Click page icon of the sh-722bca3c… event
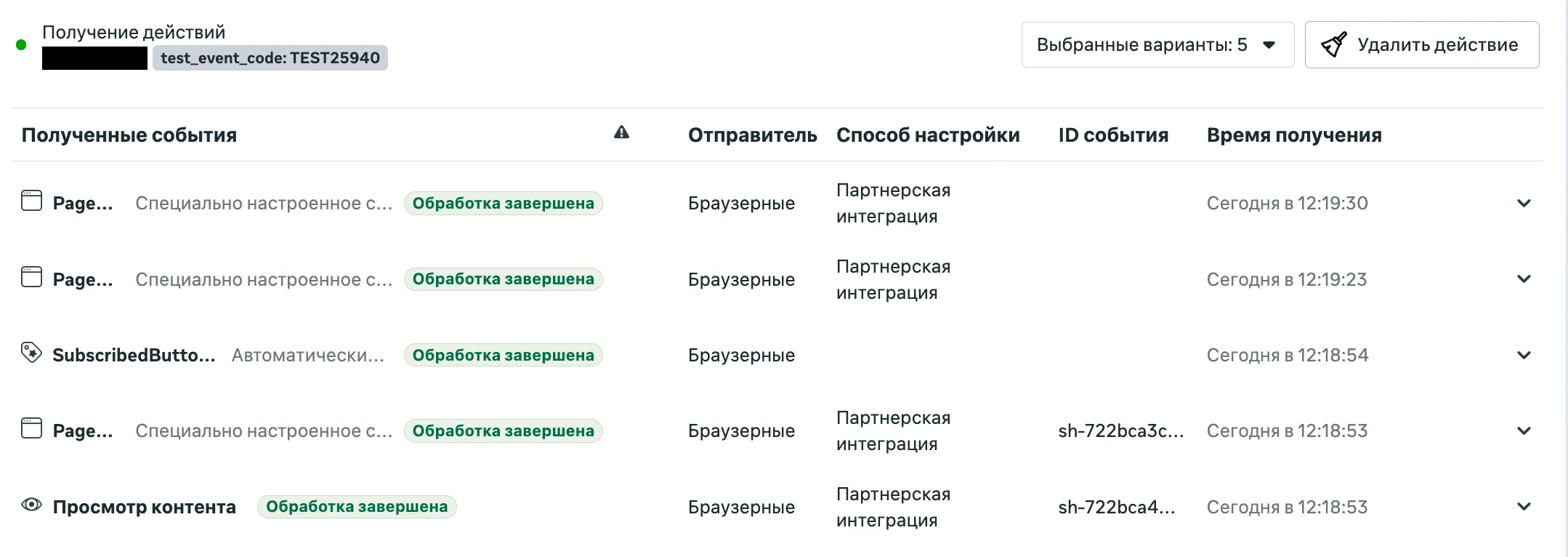Viewport: 1568px width, 557px height. (x=31, y=428)
